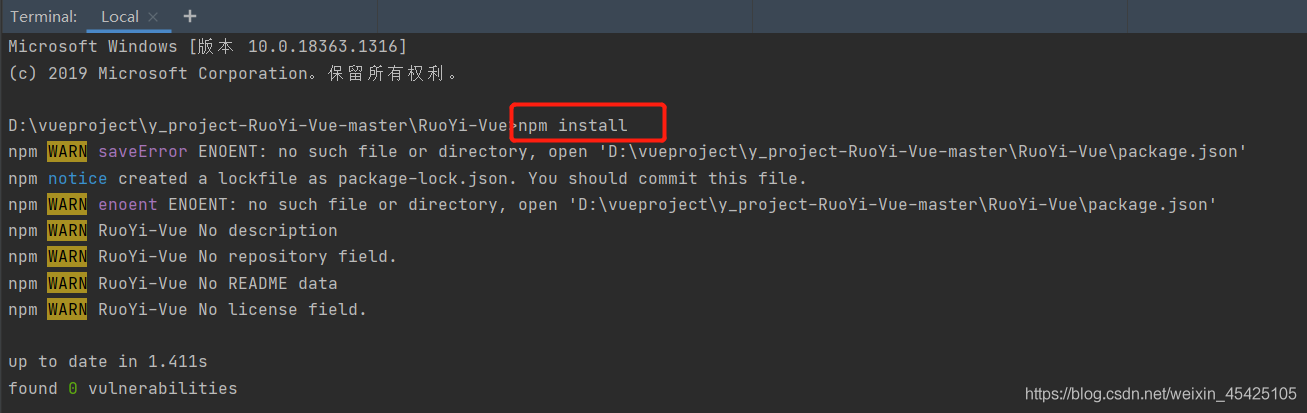
Task: Click the csdn blog URL watermark
Action: click(x=1160, y=394)
